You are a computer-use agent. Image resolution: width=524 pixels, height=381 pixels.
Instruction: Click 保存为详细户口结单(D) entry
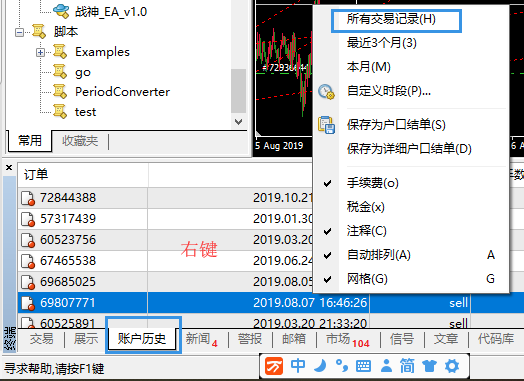(x=409, y=148)
